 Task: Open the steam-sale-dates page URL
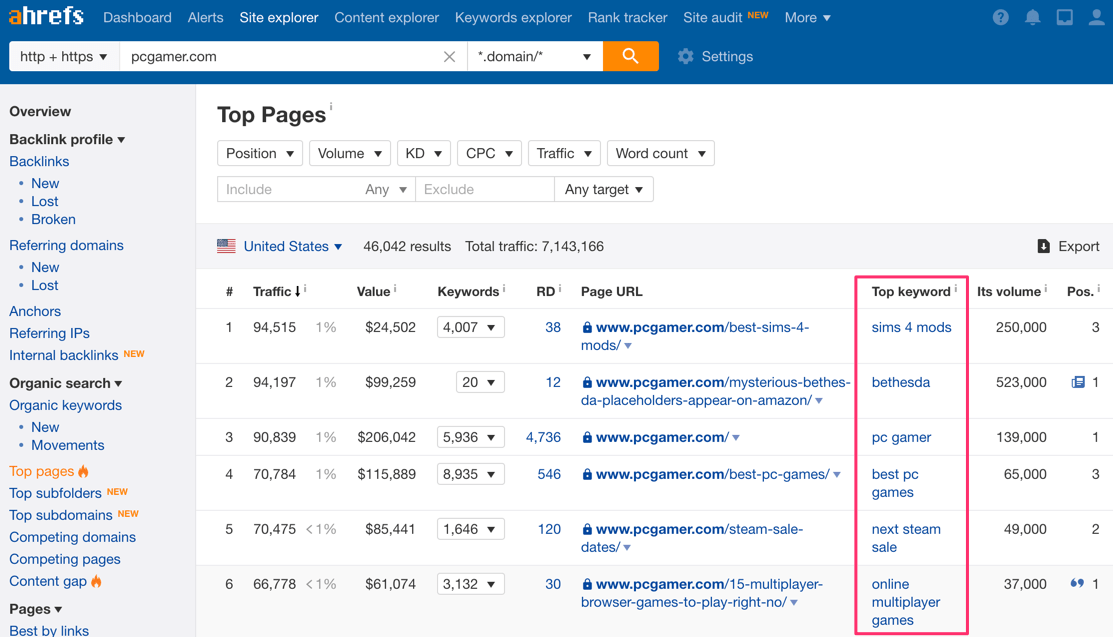(692, 538)
